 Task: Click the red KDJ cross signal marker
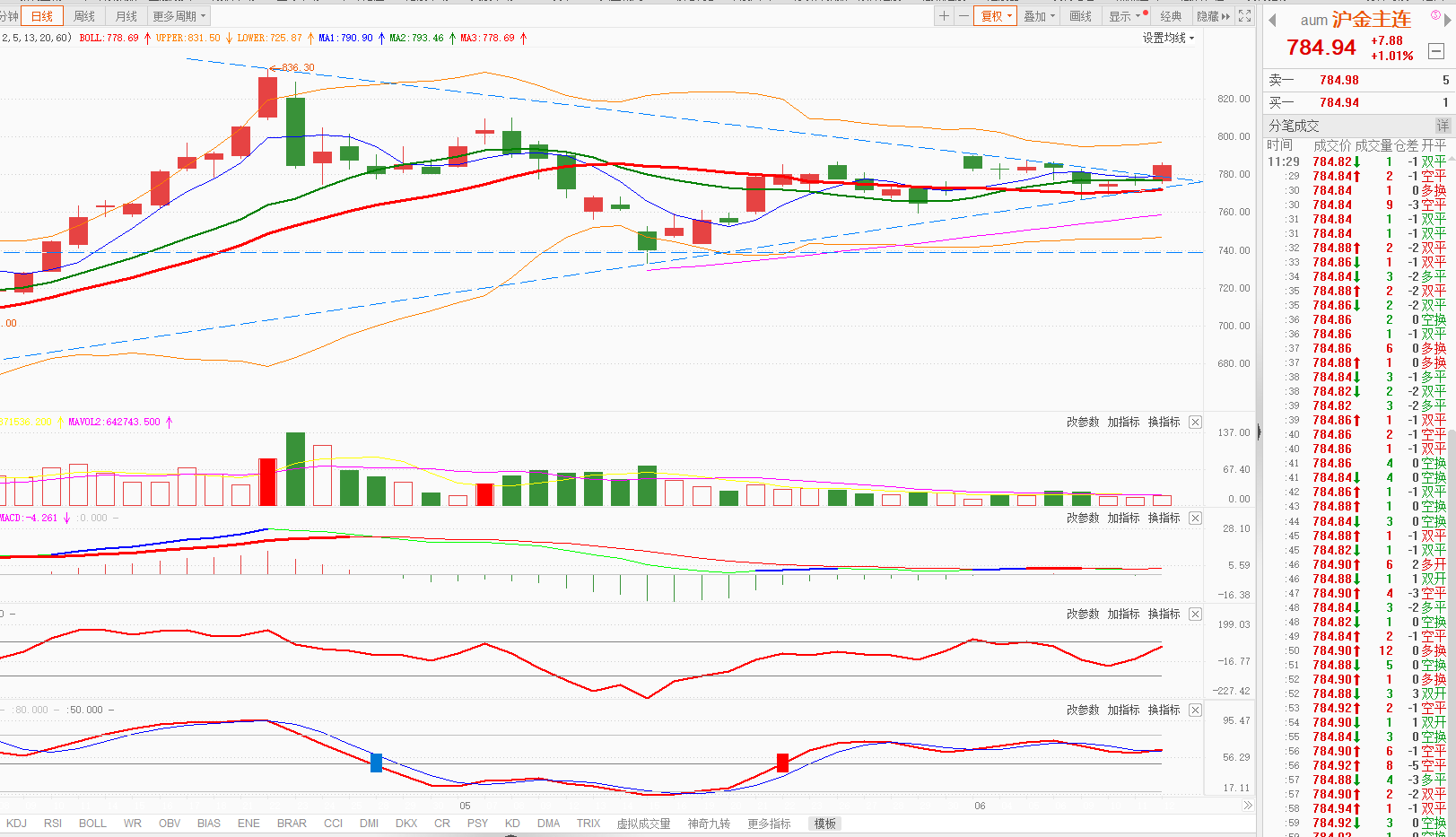pyautogui.click(x=782, y=763)
